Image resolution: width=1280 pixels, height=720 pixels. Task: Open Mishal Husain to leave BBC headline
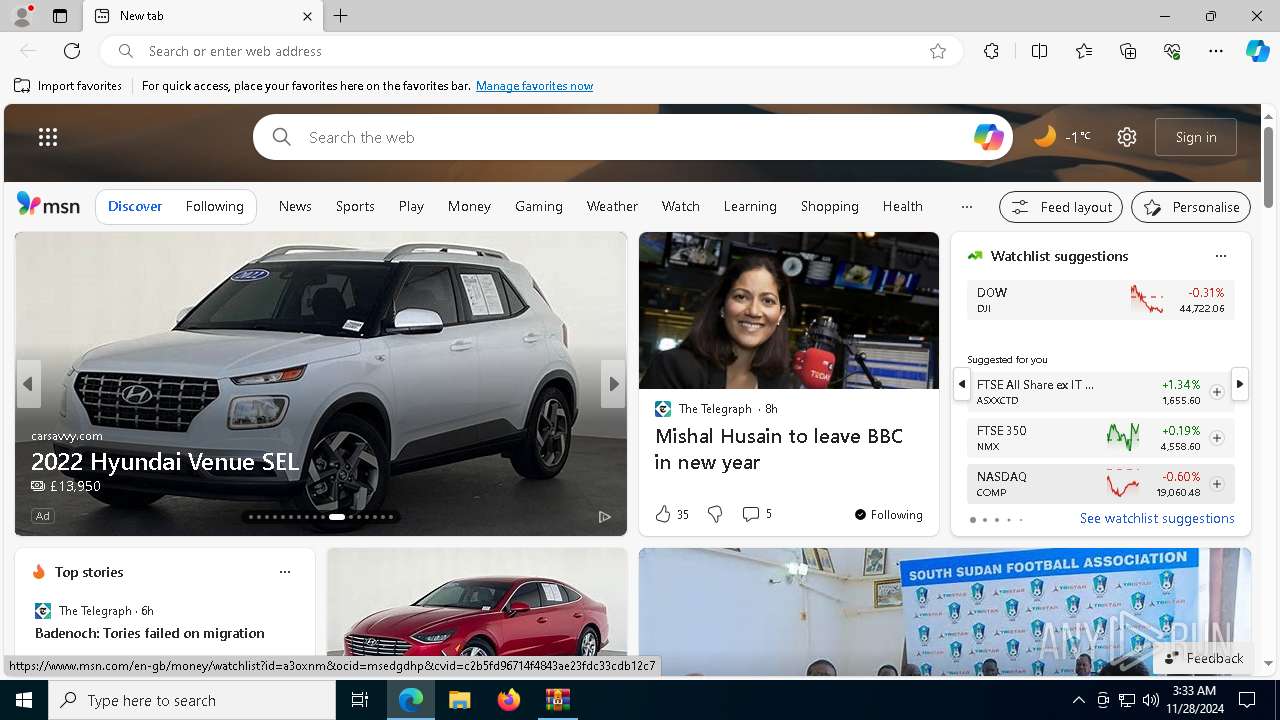[x=779, y=449]
